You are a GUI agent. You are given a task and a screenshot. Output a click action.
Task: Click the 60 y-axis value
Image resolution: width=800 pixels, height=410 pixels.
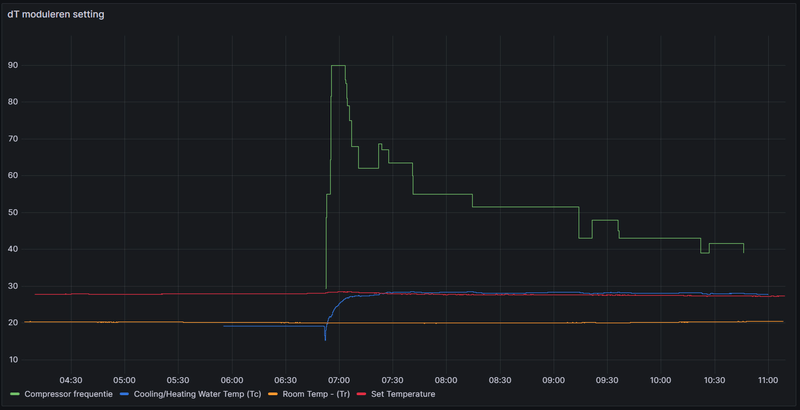click(x=13, y=175)
